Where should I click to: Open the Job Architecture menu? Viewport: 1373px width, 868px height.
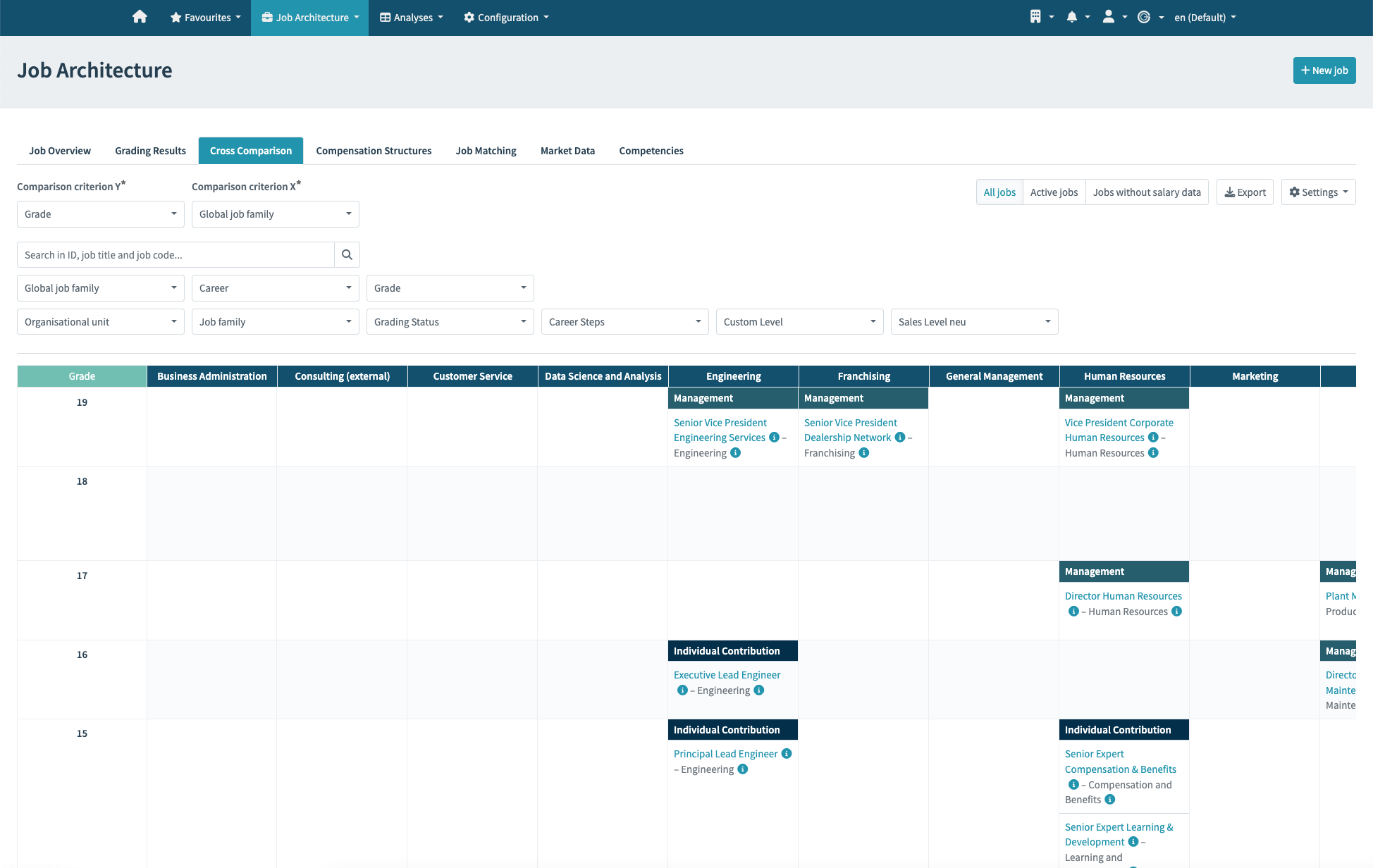coord(310,18)
